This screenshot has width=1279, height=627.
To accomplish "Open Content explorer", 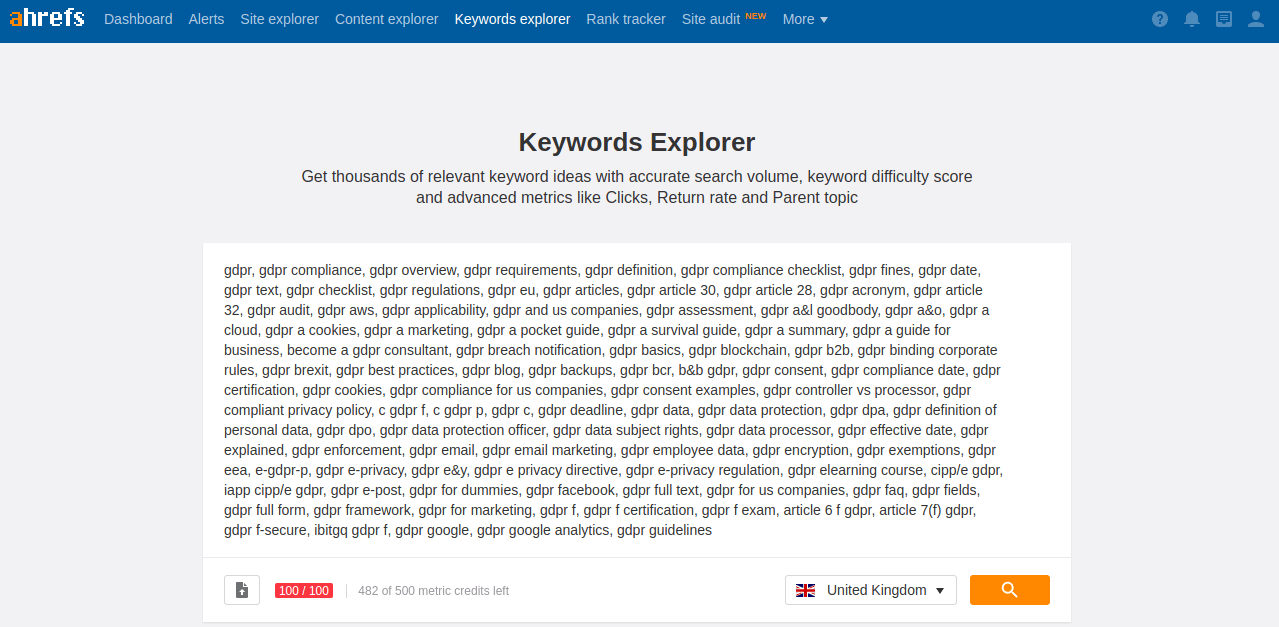I will coord(387,19).
